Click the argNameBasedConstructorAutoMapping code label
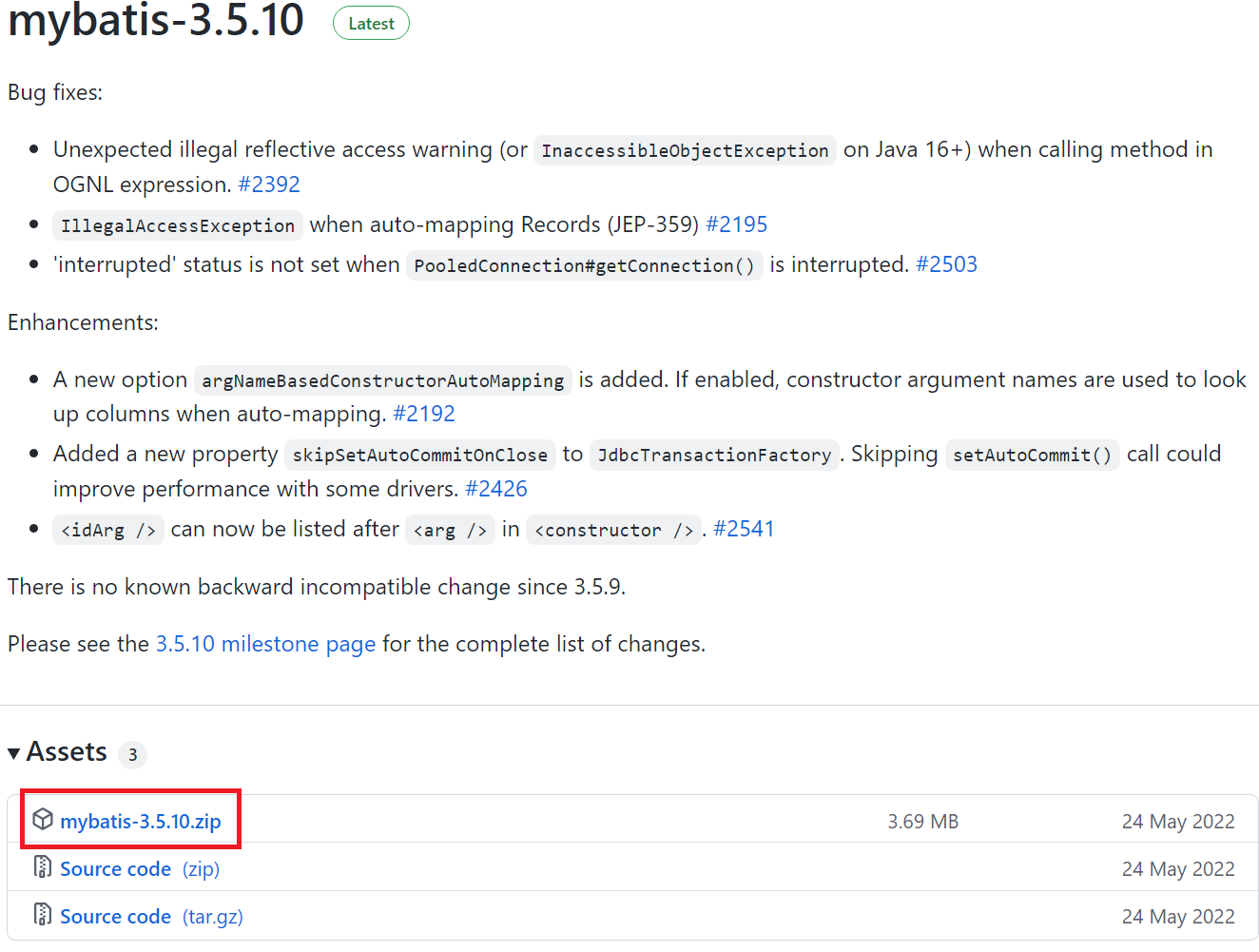The height and width of the screenshot is (952, 1259). click(382, 380)
